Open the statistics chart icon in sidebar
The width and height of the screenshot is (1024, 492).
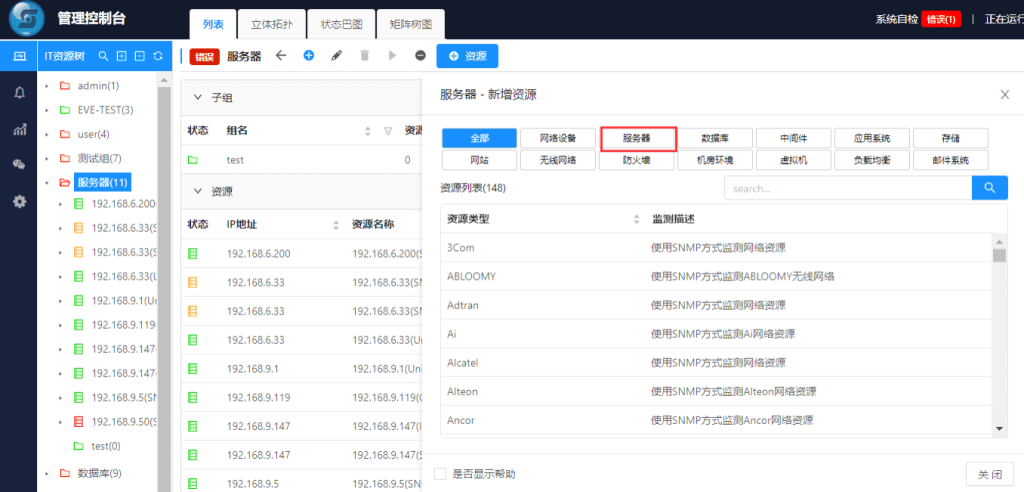[19, 129]
